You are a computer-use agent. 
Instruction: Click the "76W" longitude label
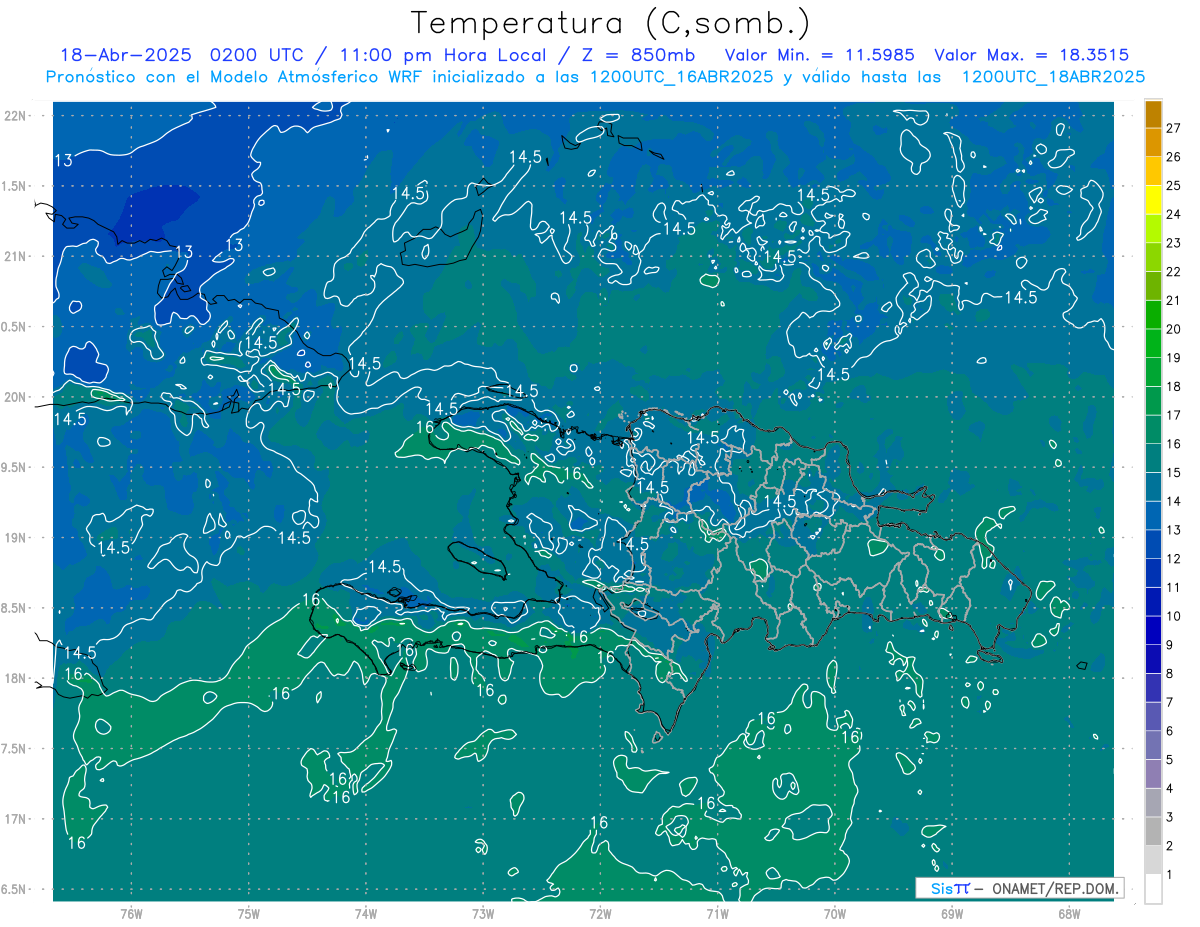click(131, 914)
